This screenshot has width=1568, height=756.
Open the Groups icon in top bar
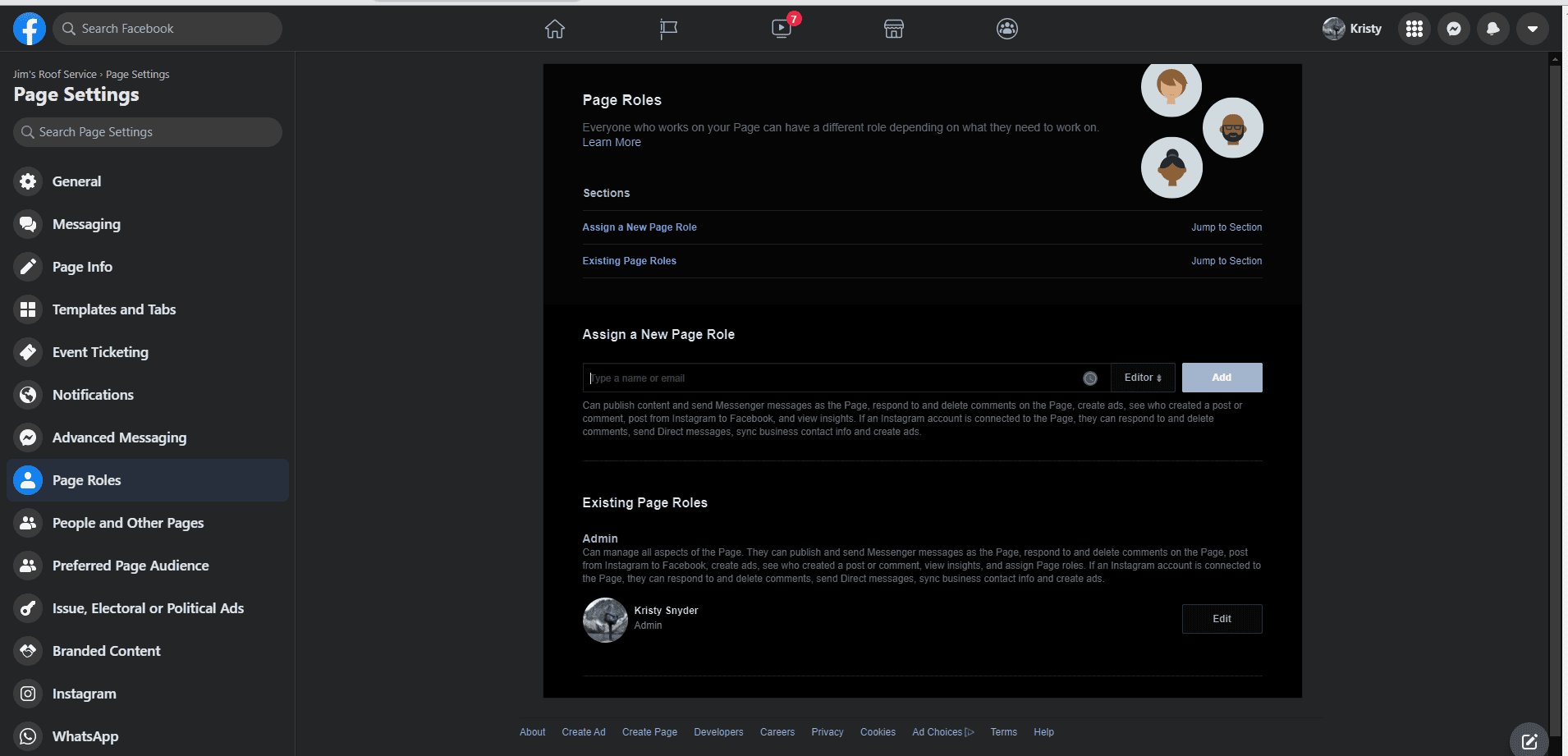1007,30
